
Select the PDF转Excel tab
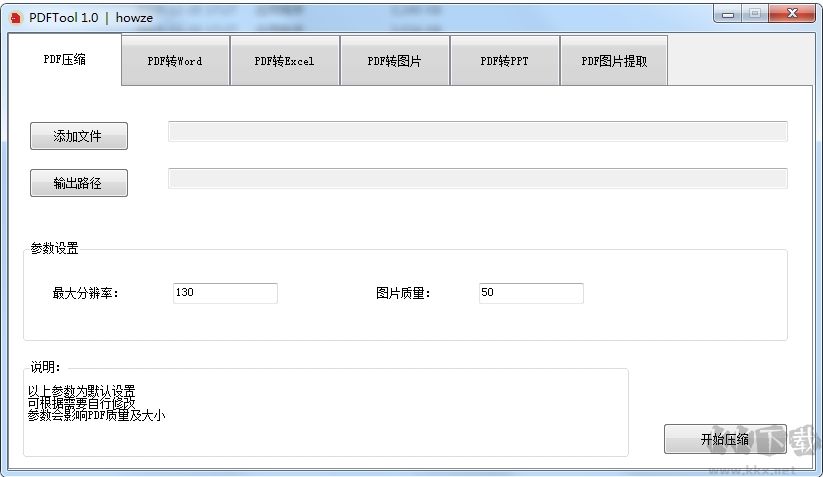284,61
